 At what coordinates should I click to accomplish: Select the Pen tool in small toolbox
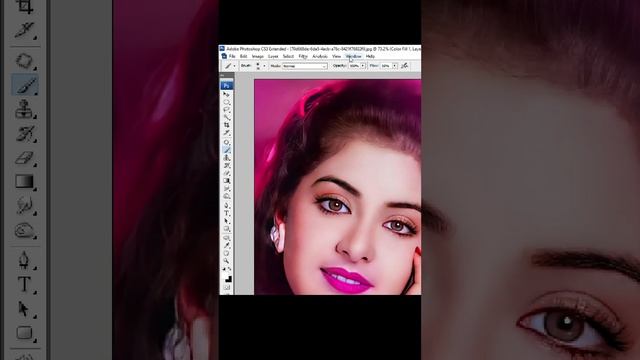[227, 205]
